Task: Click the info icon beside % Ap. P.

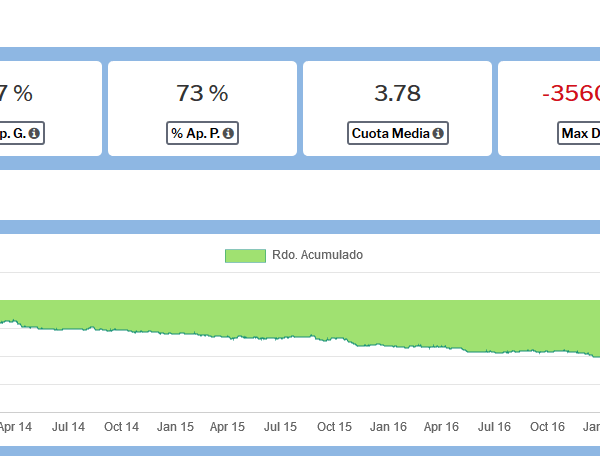Action: 228,133
